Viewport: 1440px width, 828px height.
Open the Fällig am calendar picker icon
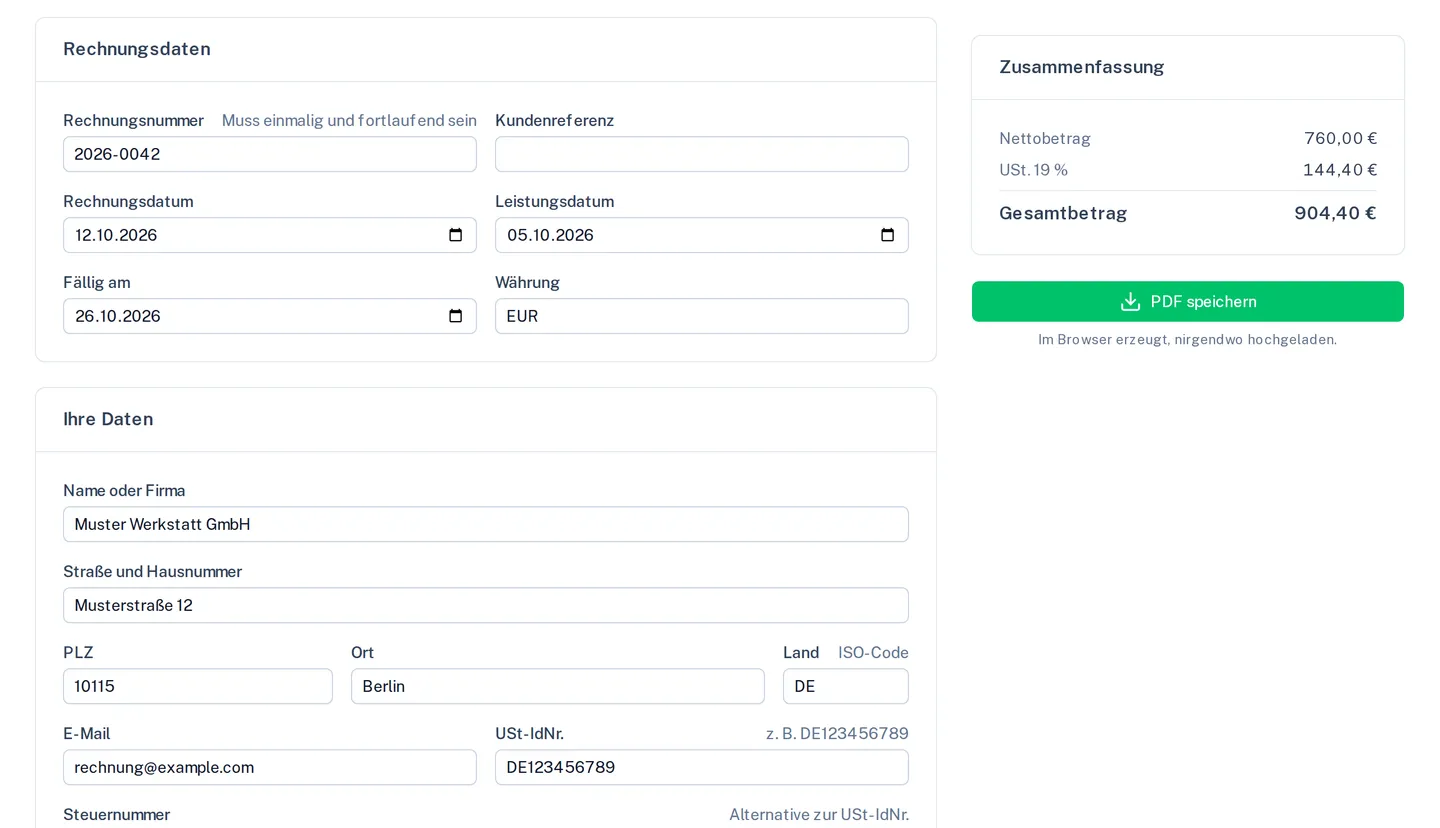click(x=456, y=316)
